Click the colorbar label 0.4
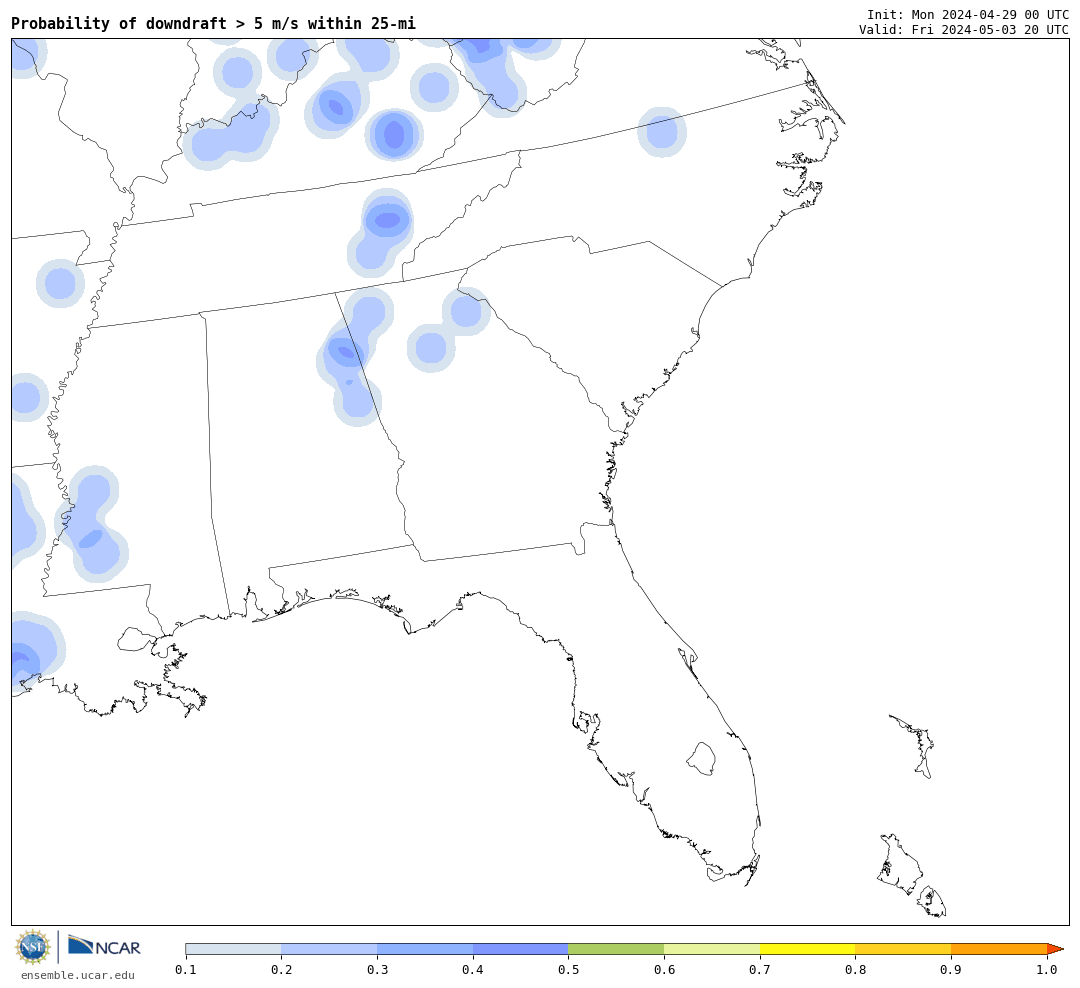This screenshot has width=1080, height=988. coord(472,970)
